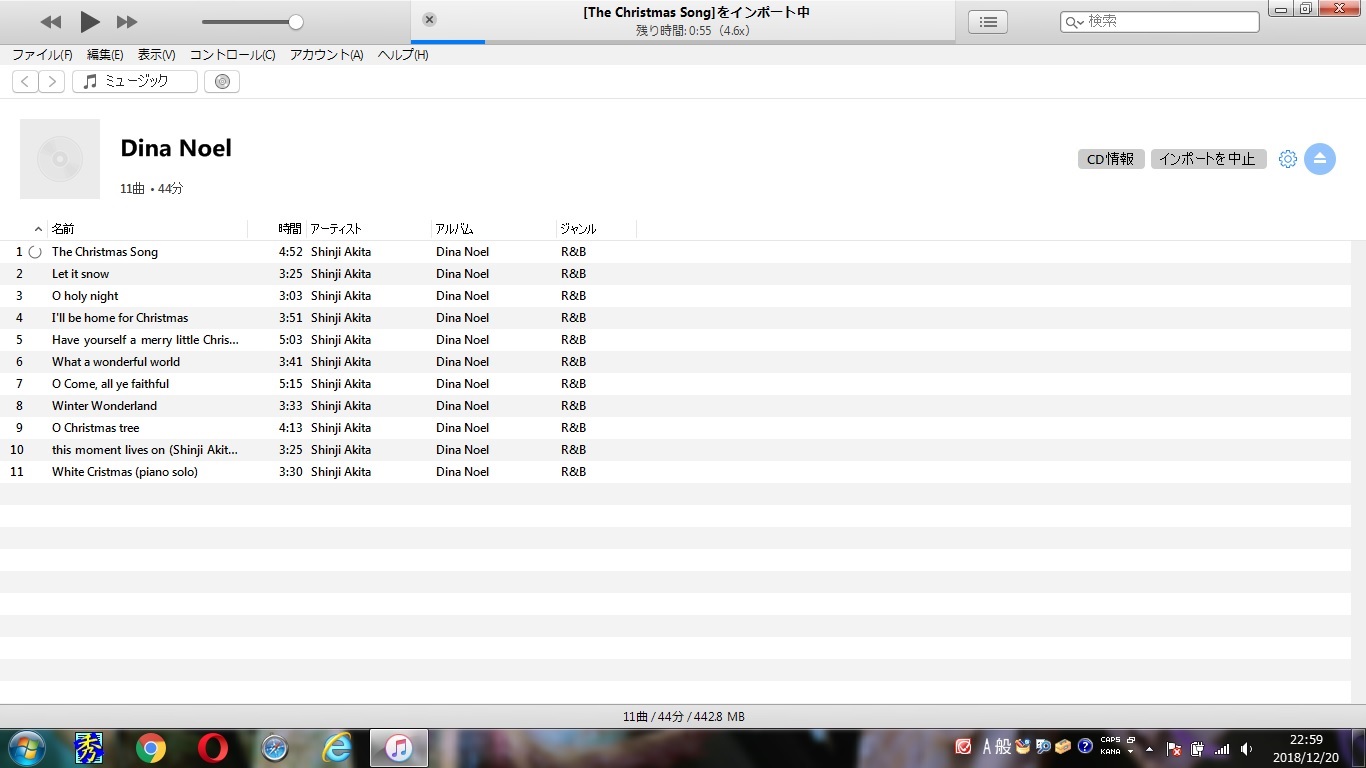The image size is (1366, 768).
Task: Open the コントロール menu
Action: pos(232,55)
